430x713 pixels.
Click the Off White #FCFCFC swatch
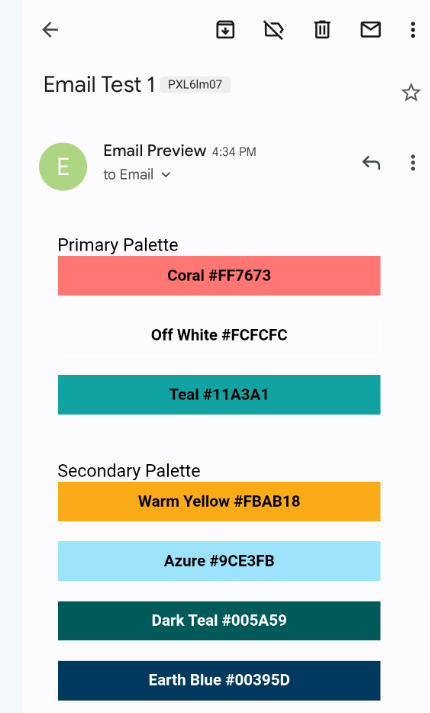point(219,335)
